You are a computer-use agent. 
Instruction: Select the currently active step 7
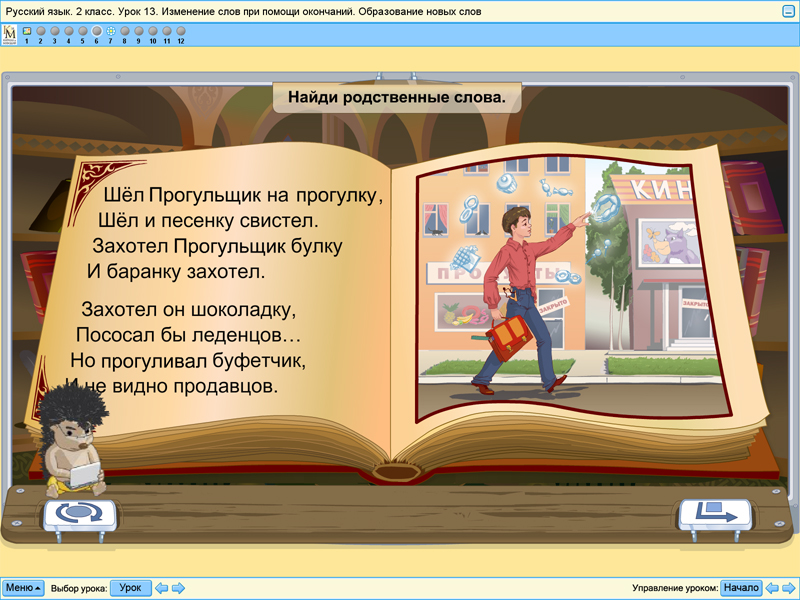coord(109,30)
